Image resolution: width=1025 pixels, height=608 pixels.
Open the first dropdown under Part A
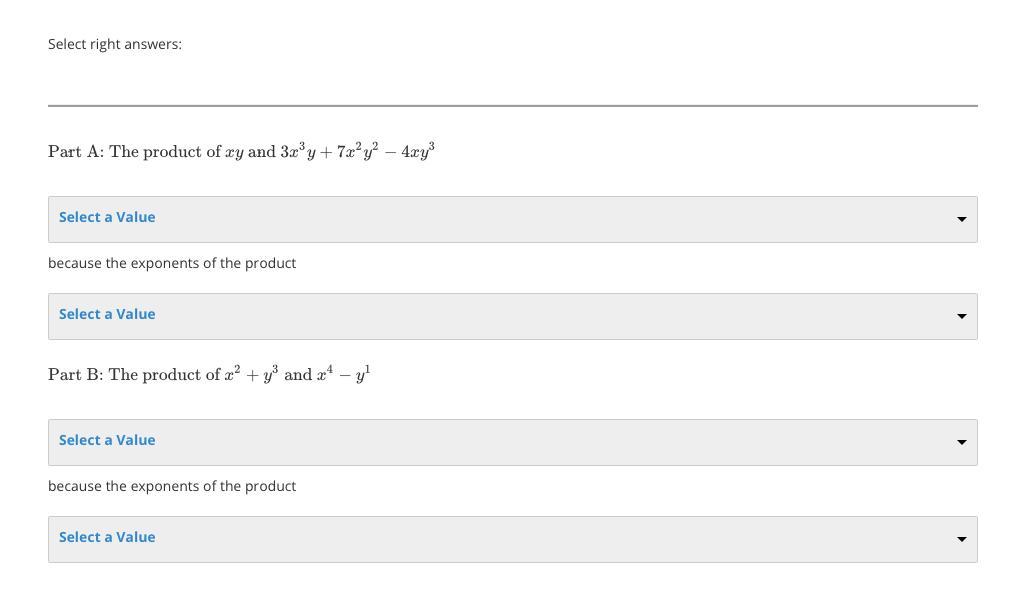pyautogui.click(x=512, y=219)
